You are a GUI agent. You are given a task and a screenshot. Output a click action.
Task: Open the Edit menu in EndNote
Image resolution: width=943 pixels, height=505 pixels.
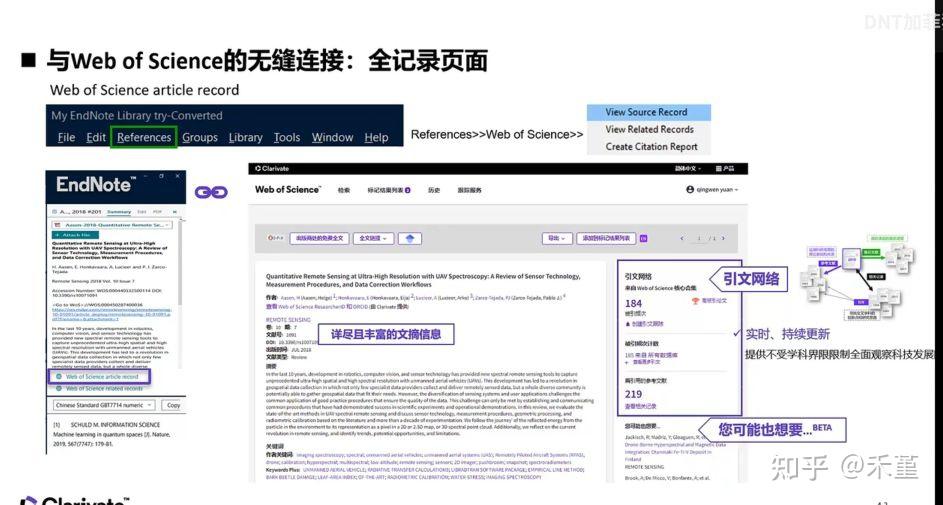click(x=96, y=138)
